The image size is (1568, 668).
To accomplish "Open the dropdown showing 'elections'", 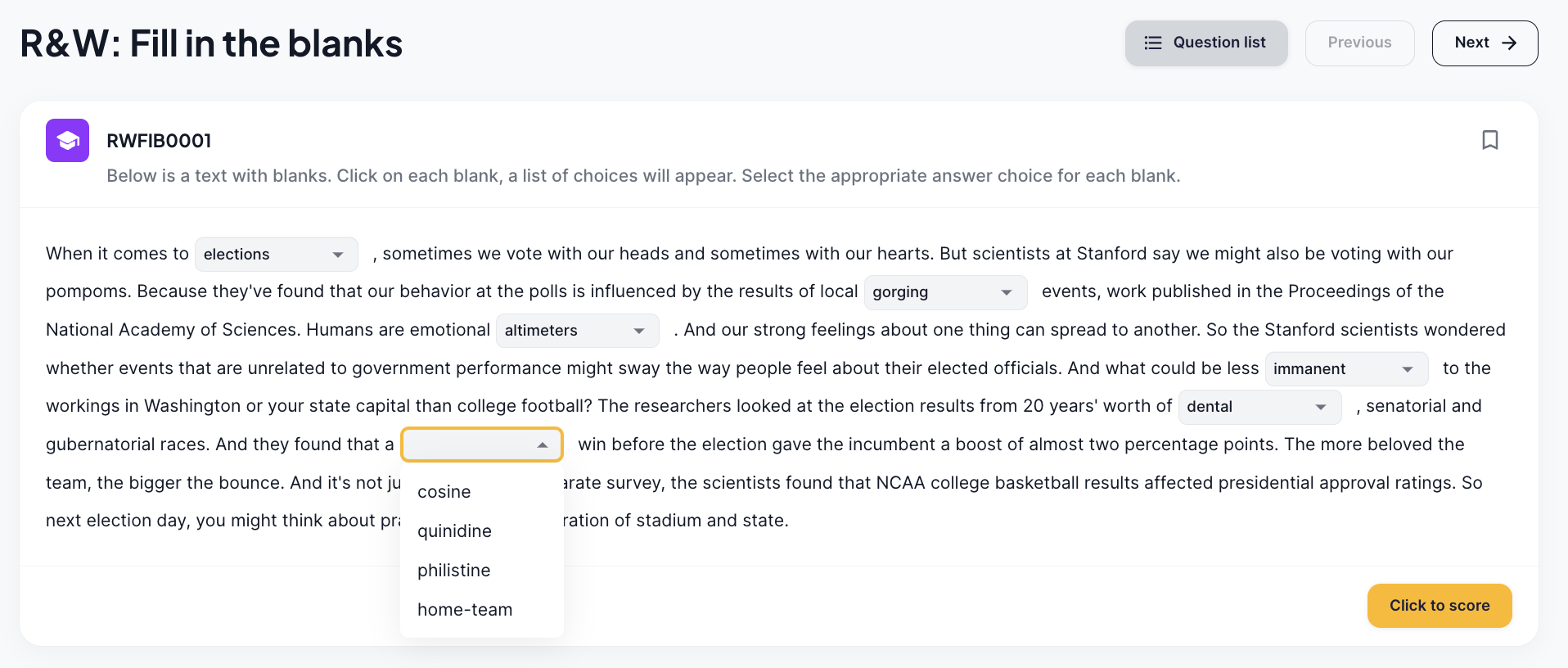I will 277,255.
